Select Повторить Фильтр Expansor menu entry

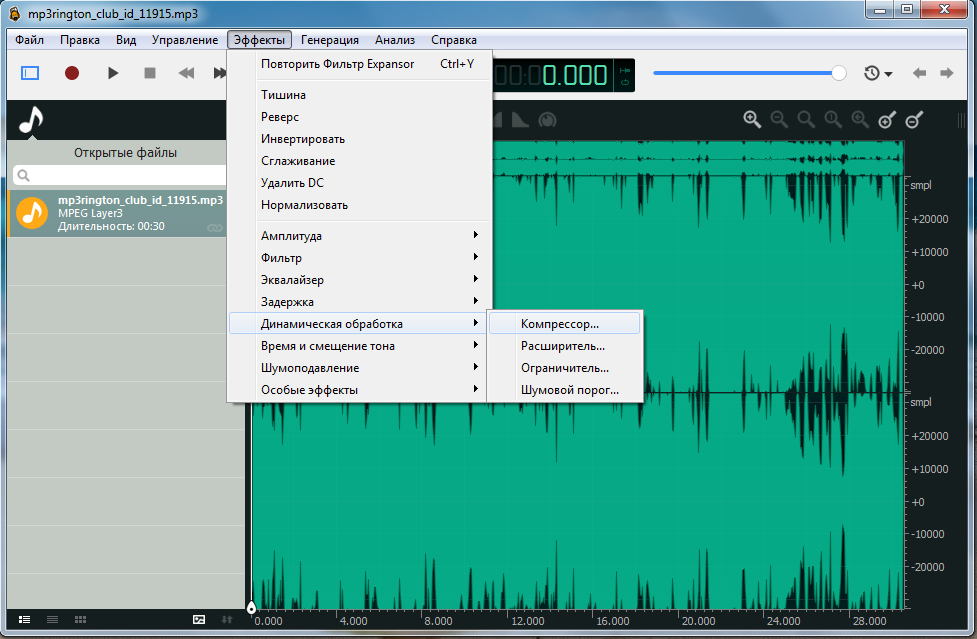361,64
